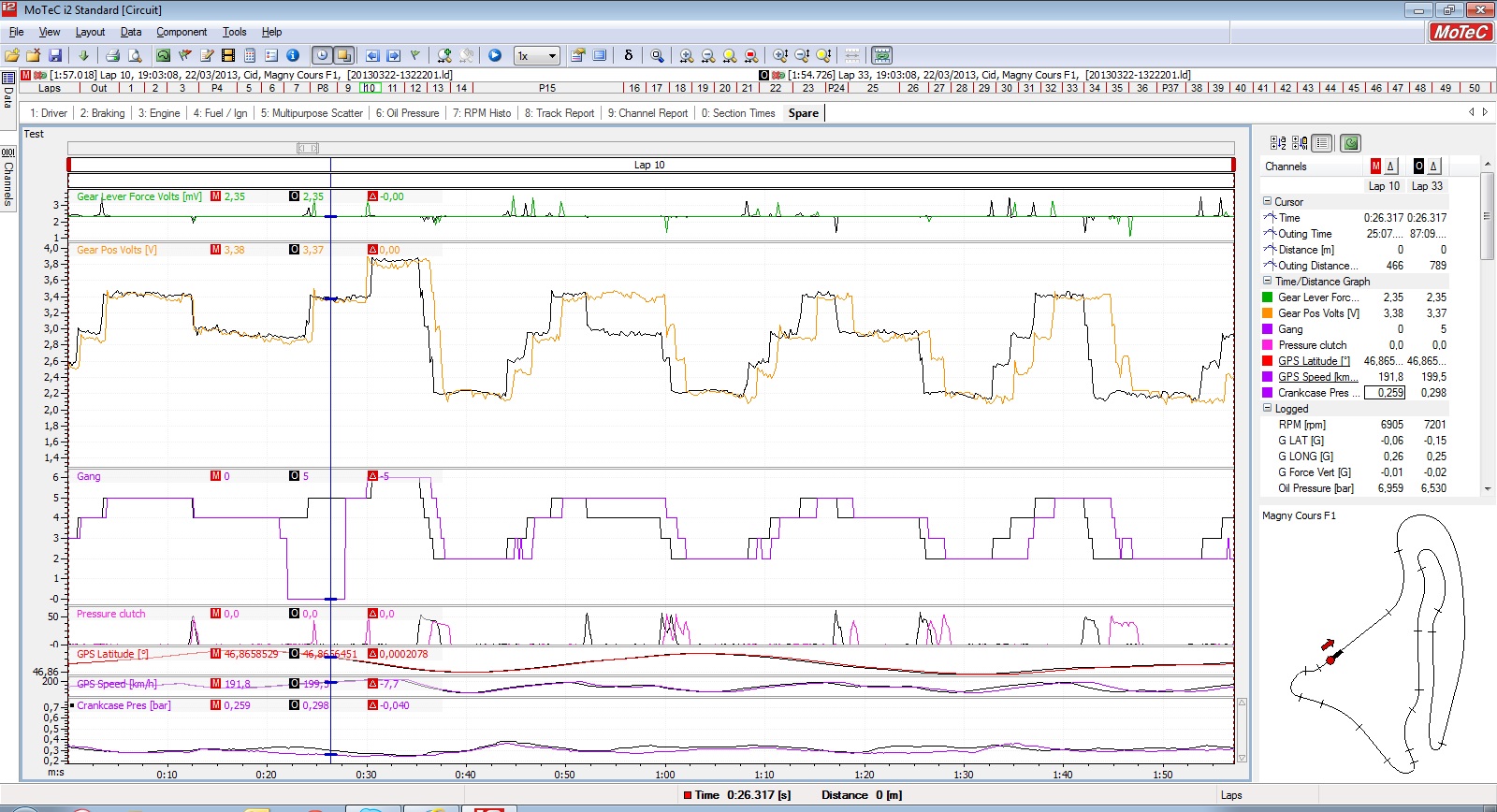Viewport: 1497px width, 812px height.
Task: Click the red M main lap marker
Action: tap(1375, 166)
